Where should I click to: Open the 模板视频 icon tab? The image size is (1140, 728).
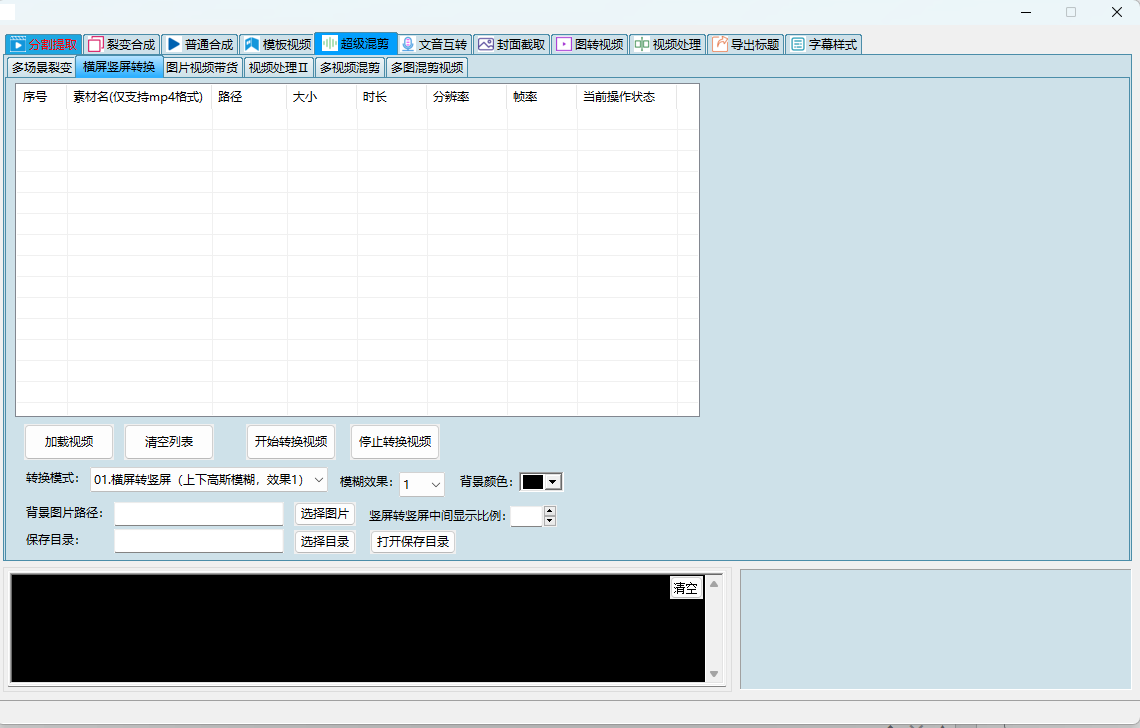click(x=252, y=45)
